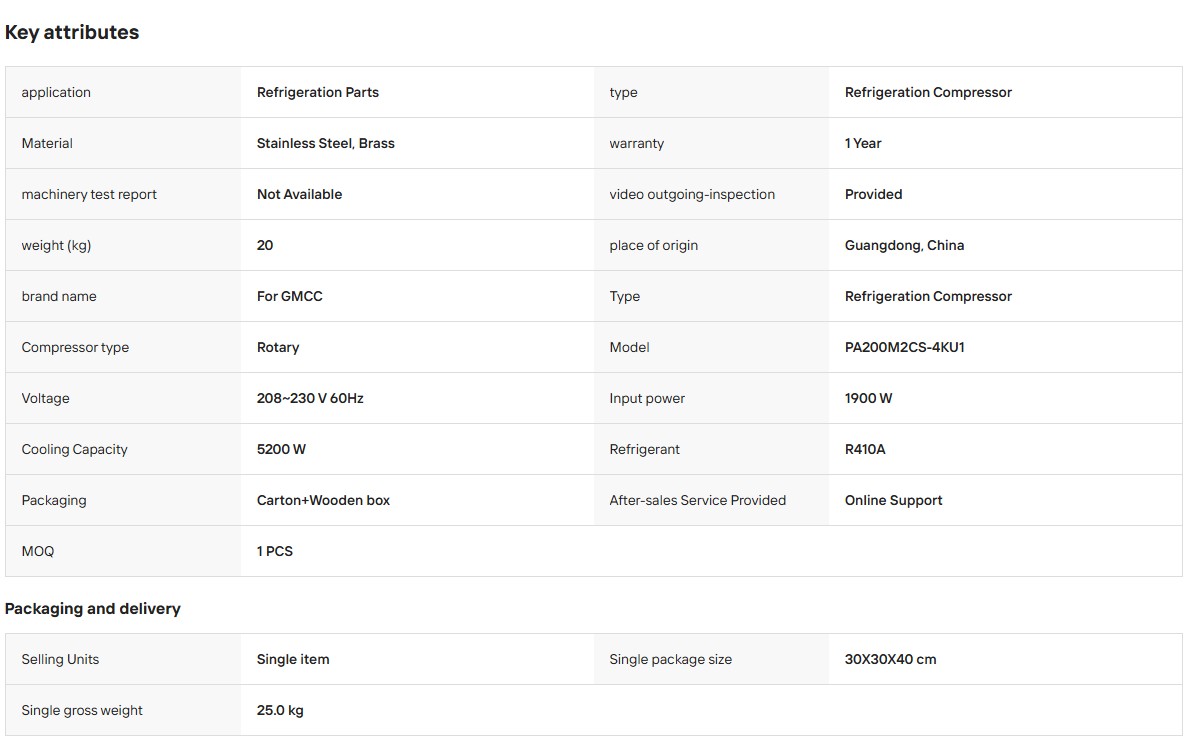Click the Carton+Wooden box packaging value
Image resolution: width=1189 pixels, height=752 pixels.
tap(323, 500)
